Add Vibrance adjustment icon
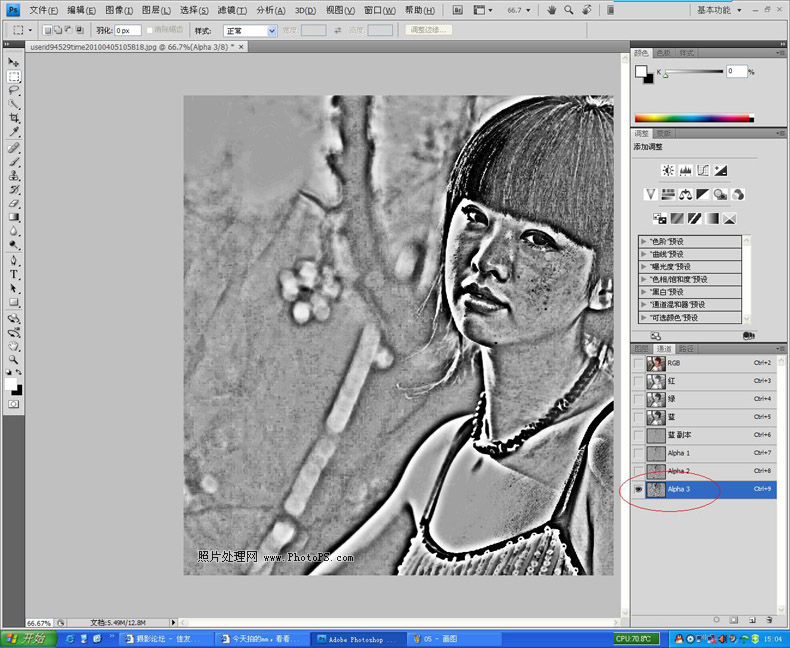The height and width of the screenshot is (648, 790). (650, 194)
